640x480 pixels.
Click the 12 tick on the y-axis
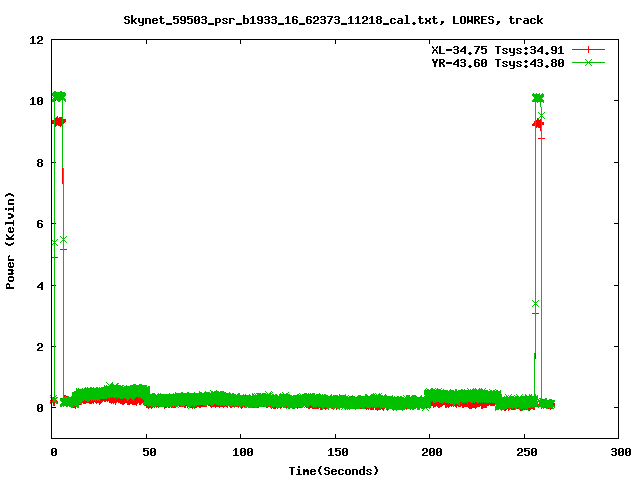pyautogui.click(x=37, y=40)
